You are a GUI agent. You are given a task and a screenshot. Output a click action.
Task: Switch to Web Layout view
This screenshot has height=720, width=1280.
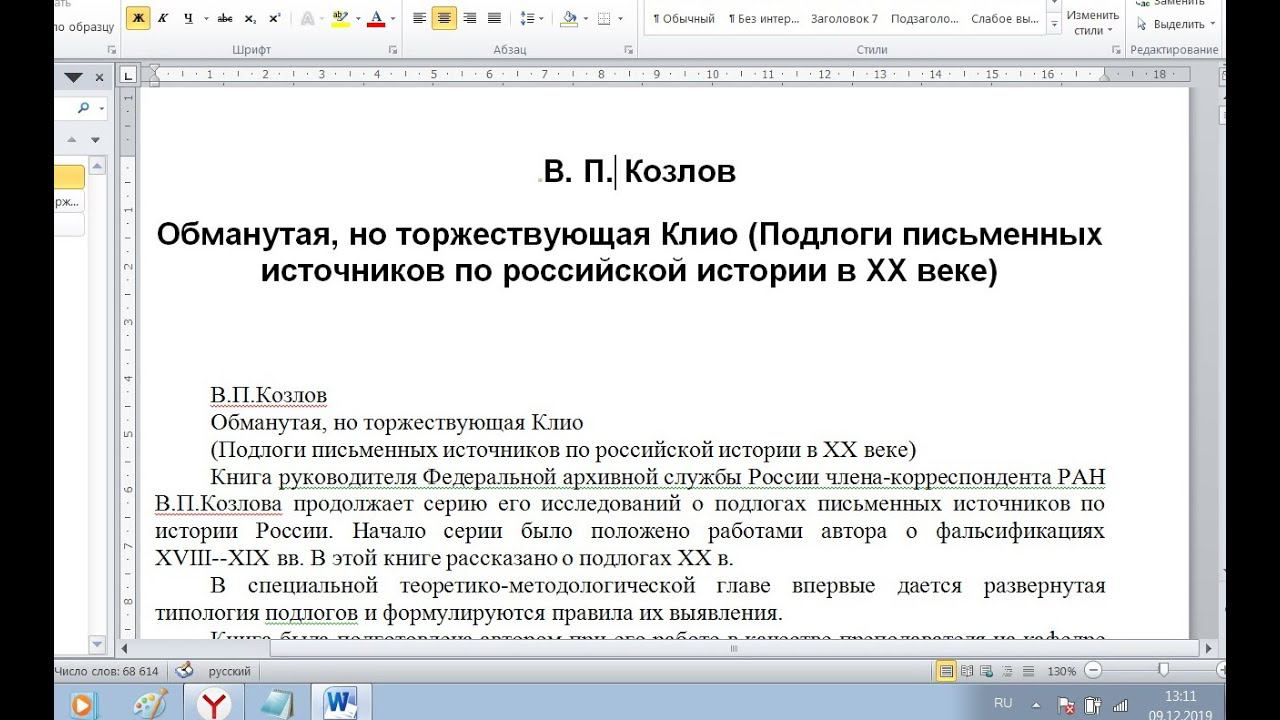[x=984, y=671]
